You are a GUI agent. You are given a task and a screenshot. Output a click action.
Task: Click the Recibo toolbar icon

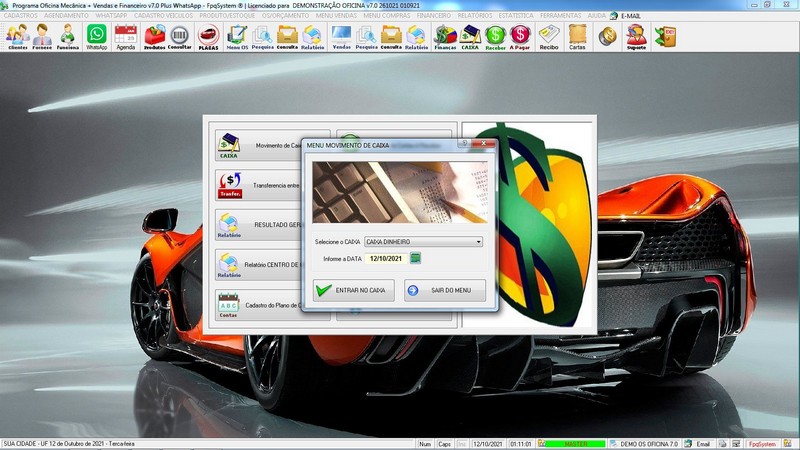pyautogui.click(x=549, y=37)
